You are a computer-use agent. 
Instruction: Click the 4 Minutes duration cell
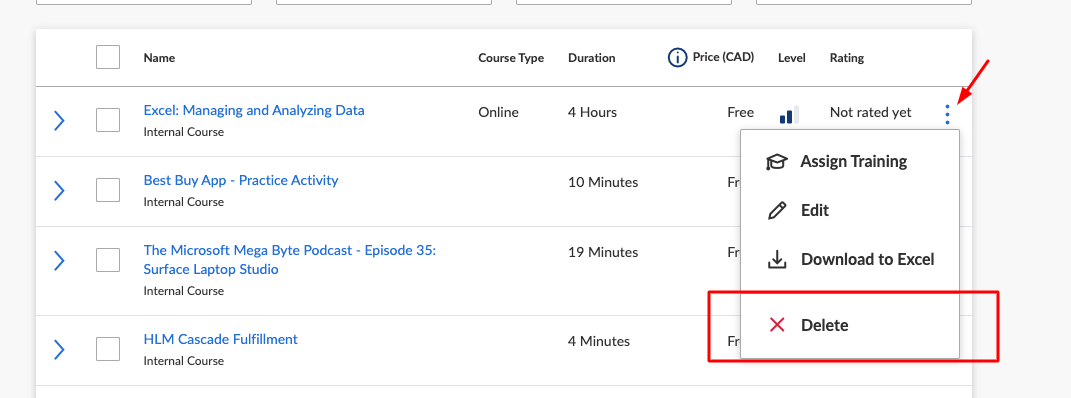[599, 341]
